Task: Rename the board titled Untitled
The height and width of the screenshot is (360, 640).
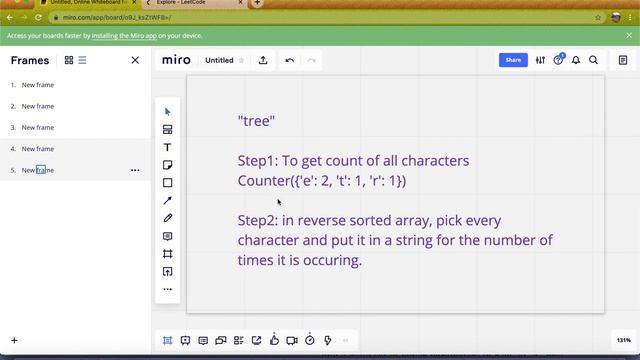Action: click(219, 60)
